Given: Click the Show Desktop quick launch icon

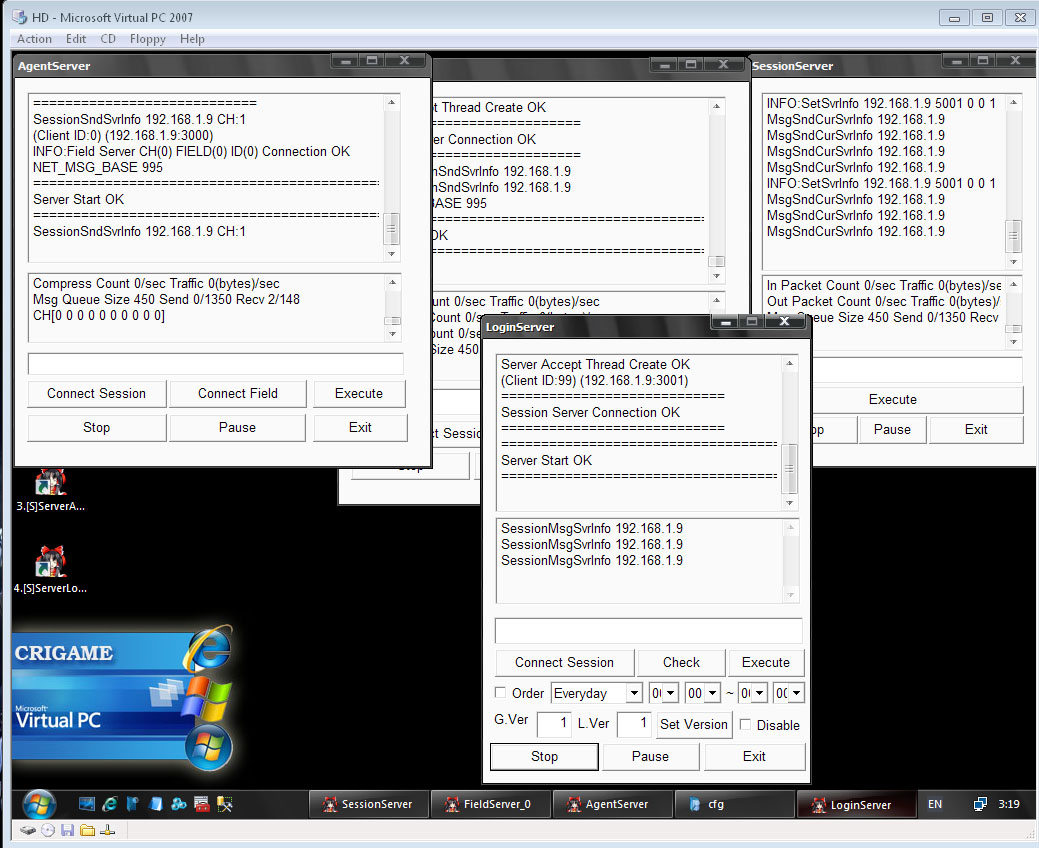Looking at the screenshot, I should (87, 804).
